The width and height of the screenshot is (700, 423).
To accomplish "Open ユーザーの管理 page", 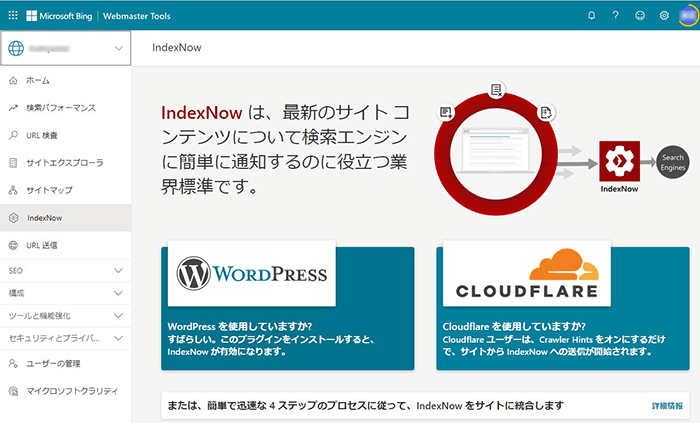I will (66, 364).
